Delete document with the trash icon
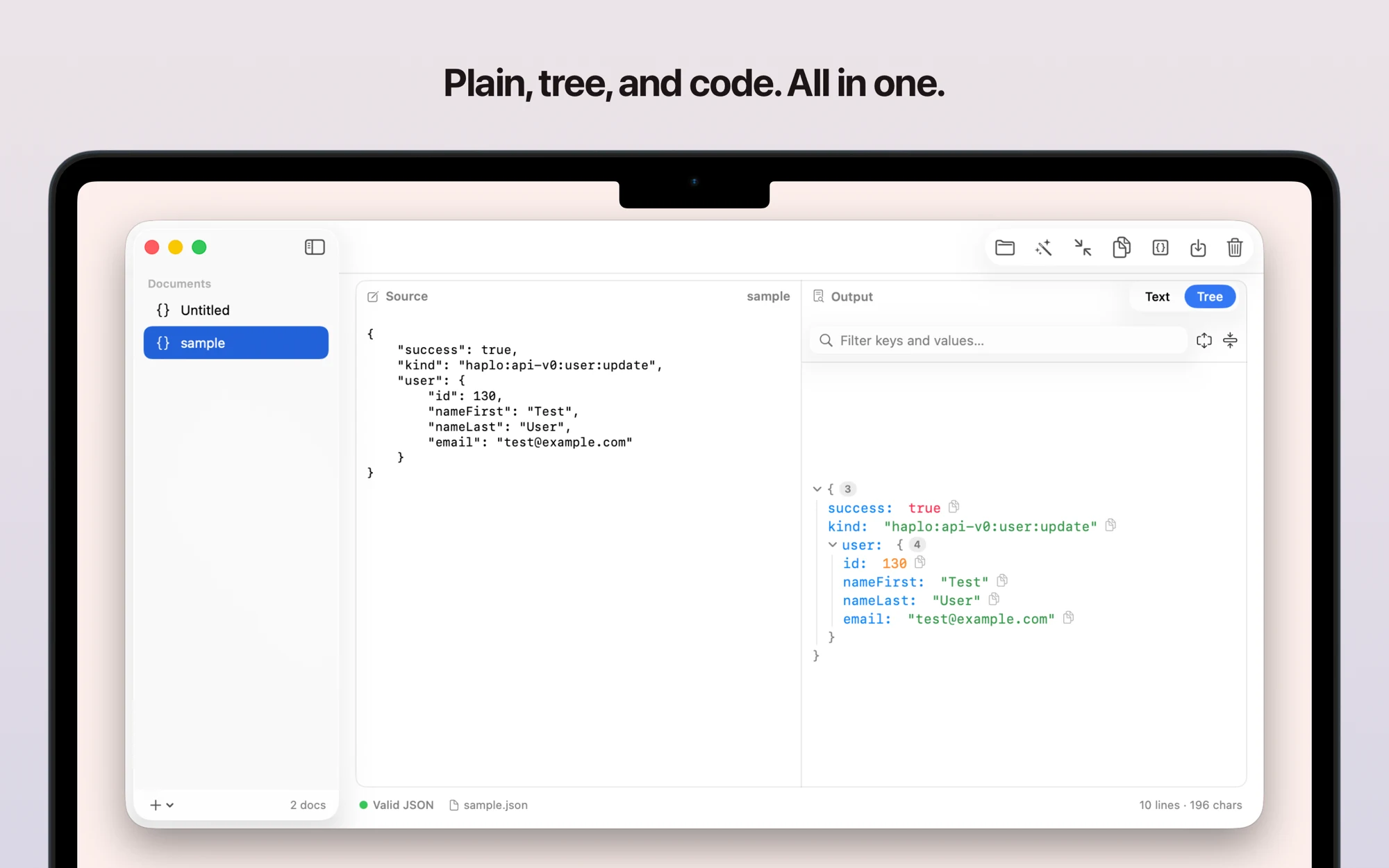The height and width of the screenshot is (868, 1389). point(1235,248)
